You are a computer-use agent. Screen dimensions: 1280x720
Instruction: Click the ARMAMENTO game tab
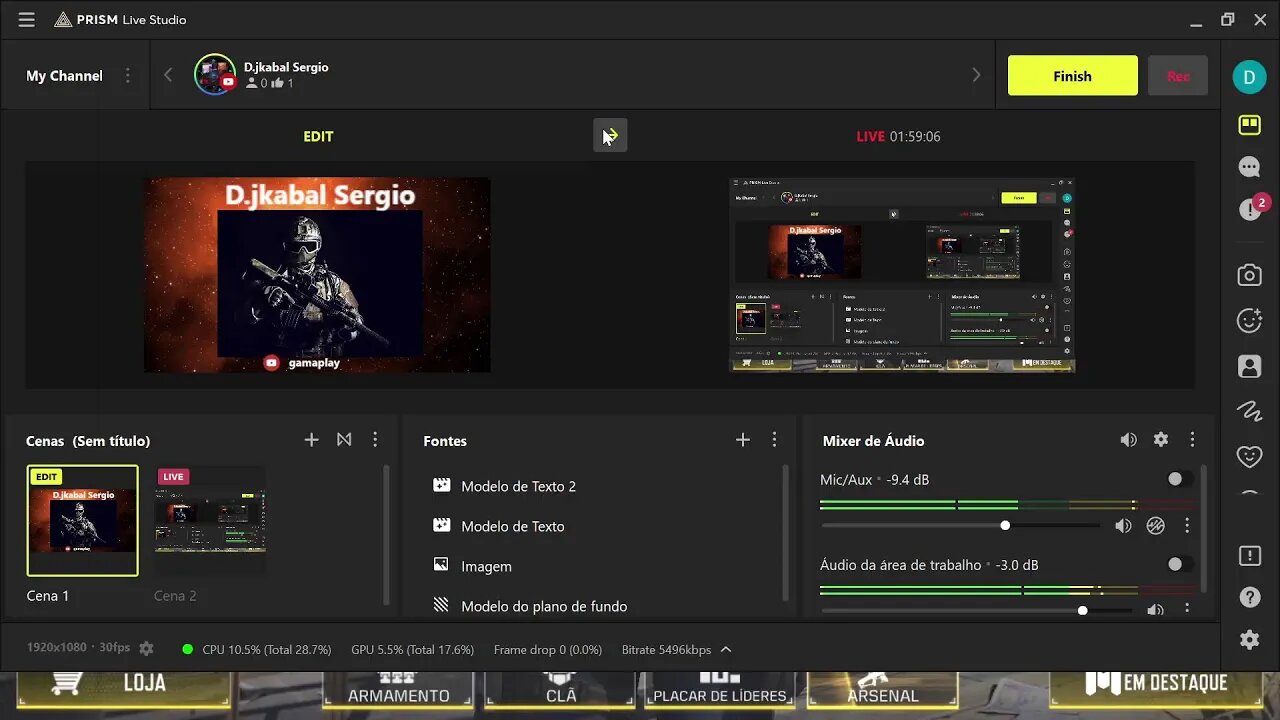point(398,690)
